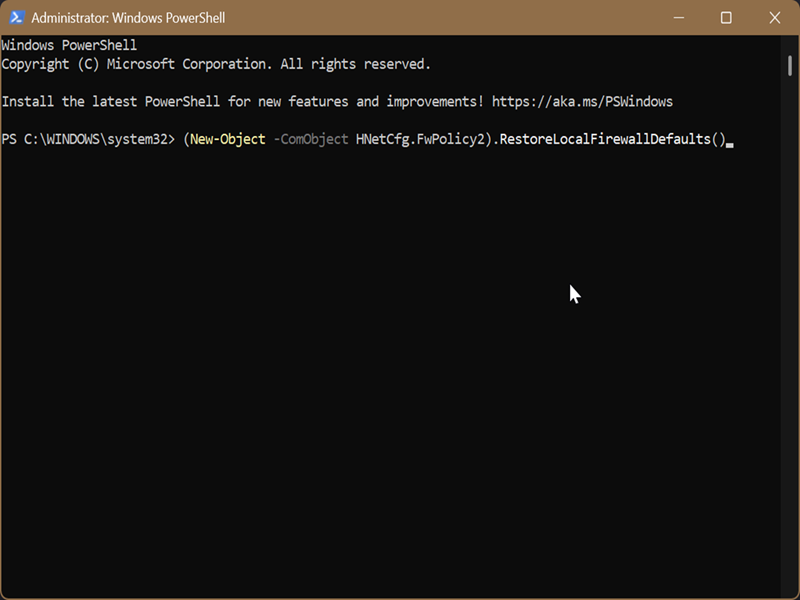This screenshot has height=600, width=800.
Task: Click the Microsoft Corporation copyright line
Action: (x=216, y=64)
